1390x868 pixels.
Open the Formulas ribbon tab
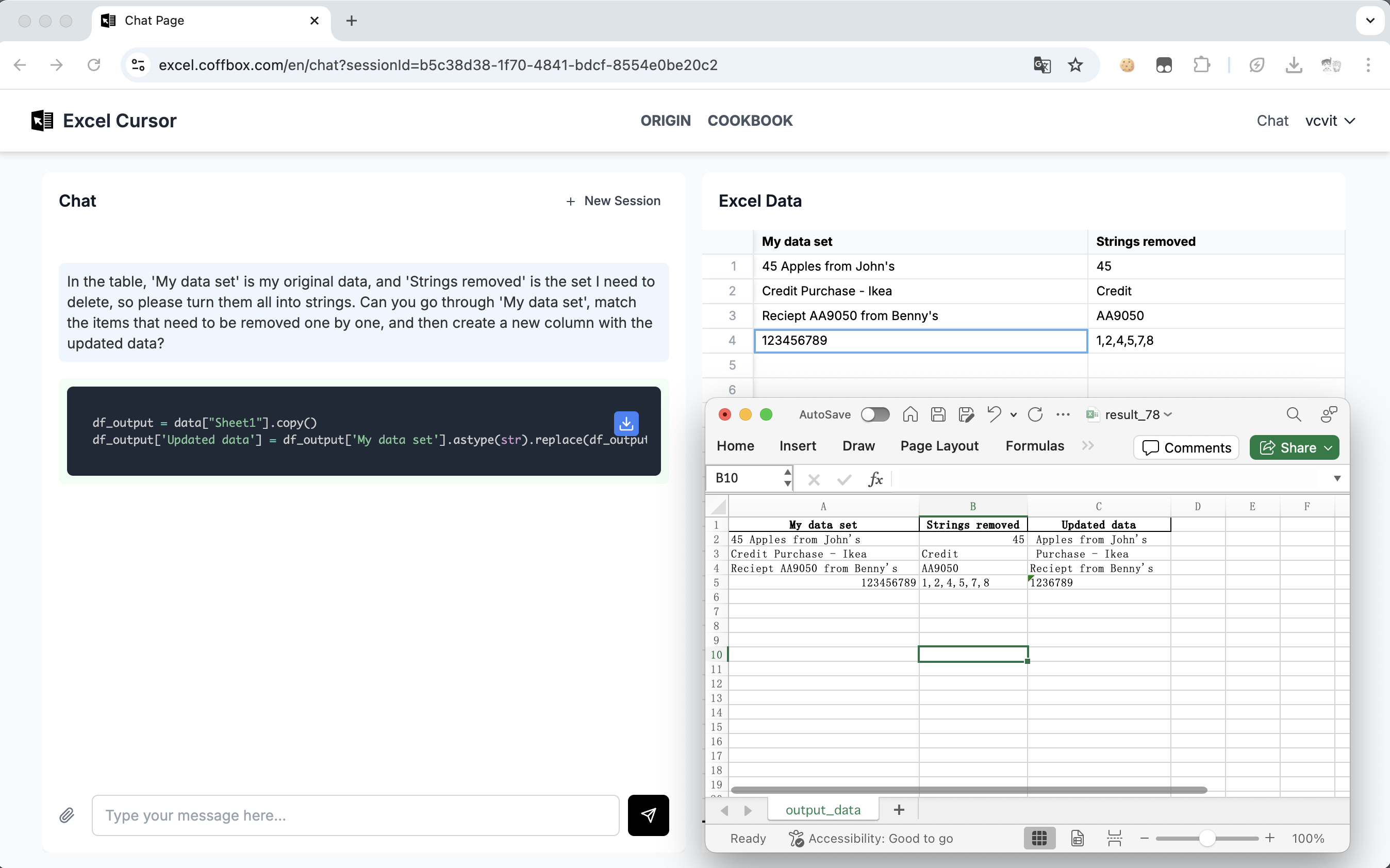pyautogui.click(x=1035, y=445)
